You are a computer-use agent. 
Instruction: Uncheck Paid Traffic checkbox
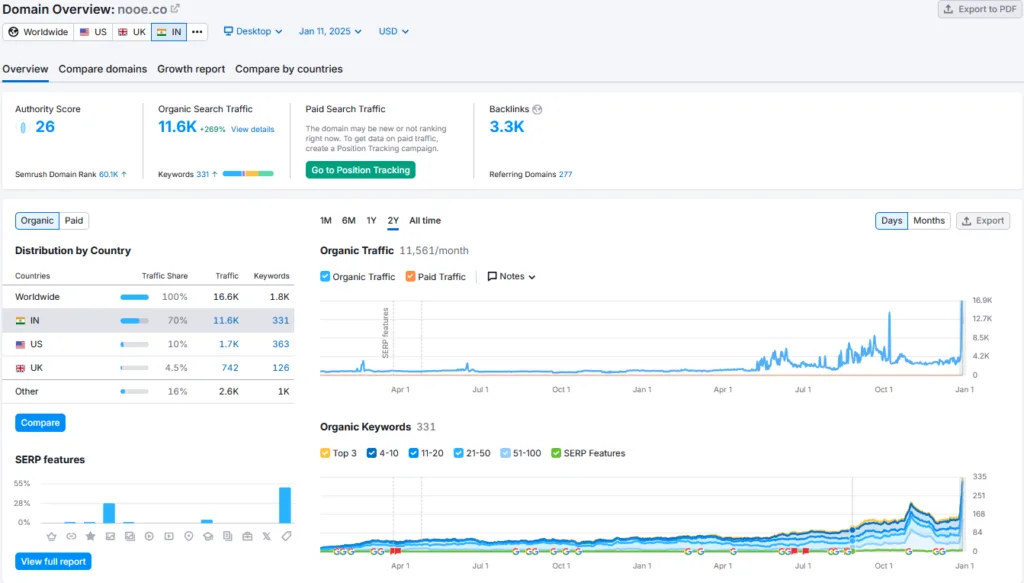point(410,276)
